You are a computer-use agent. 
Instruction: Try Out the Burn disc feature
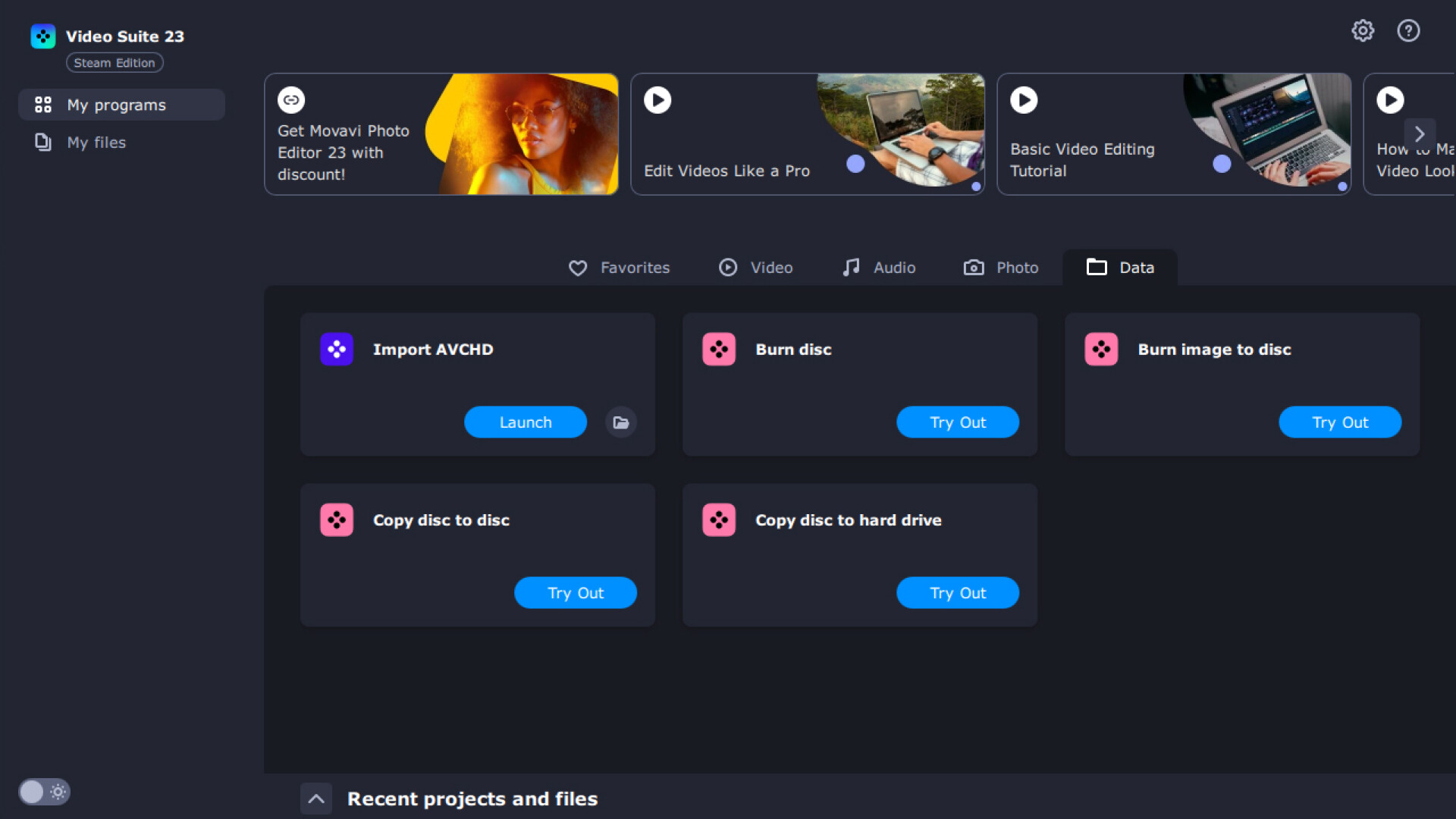[958, 422]
